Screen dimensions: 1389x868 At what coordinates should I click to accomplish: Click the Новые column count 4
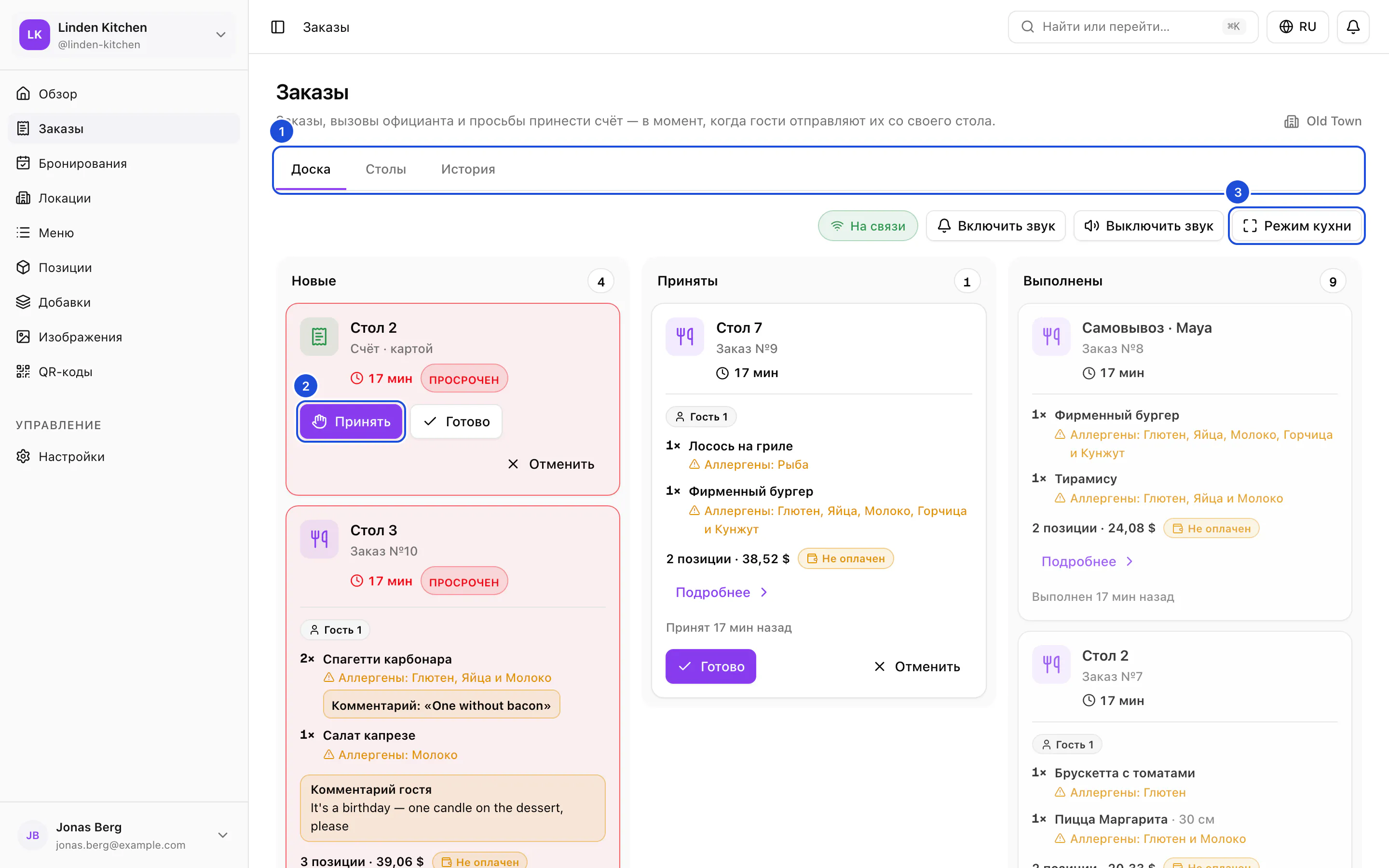(x=601, y=281)
